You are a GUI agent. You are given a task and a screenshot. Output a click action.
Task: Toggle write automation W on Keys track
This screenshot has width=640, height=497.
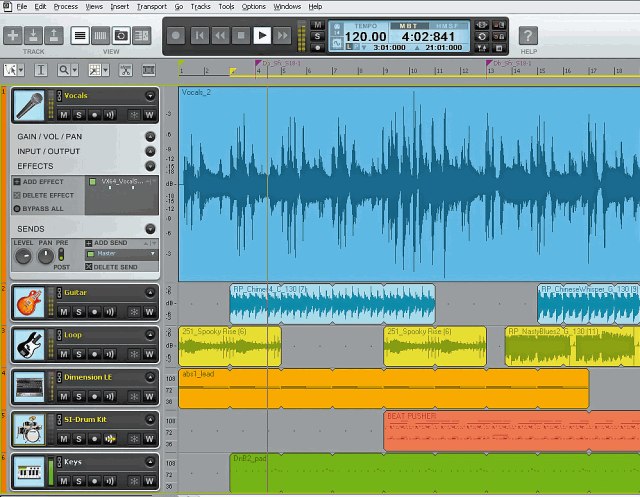pos(149,481)
